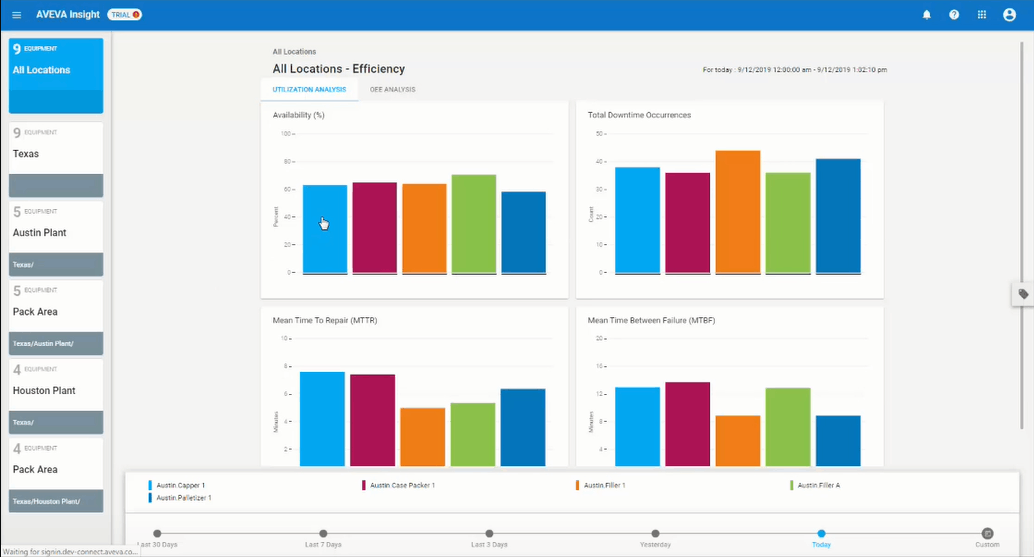Set time range to Yesterday

[655, 534]
